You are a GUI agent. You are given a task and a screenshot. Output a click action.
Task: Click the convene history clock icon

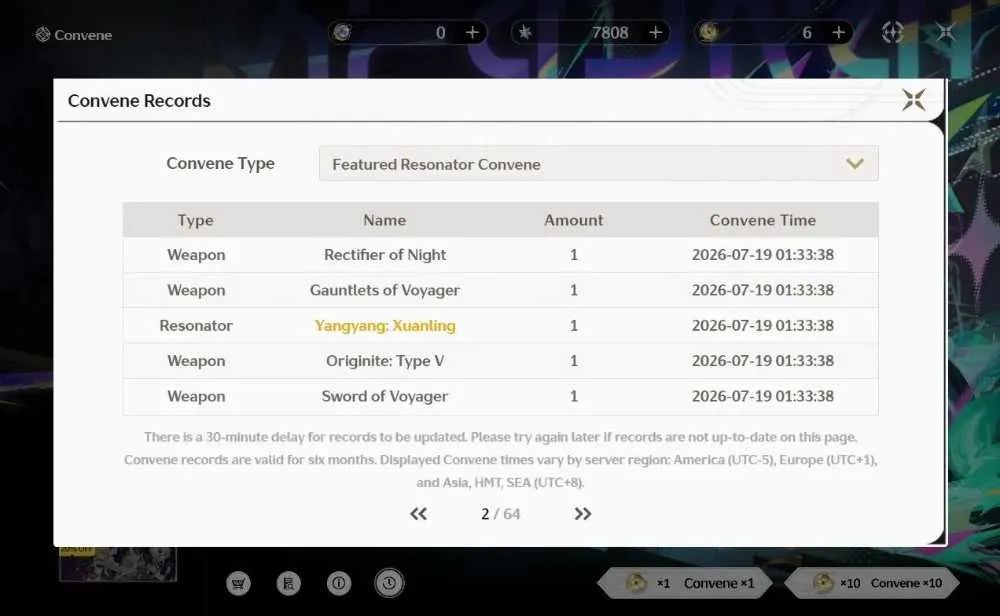389,583
